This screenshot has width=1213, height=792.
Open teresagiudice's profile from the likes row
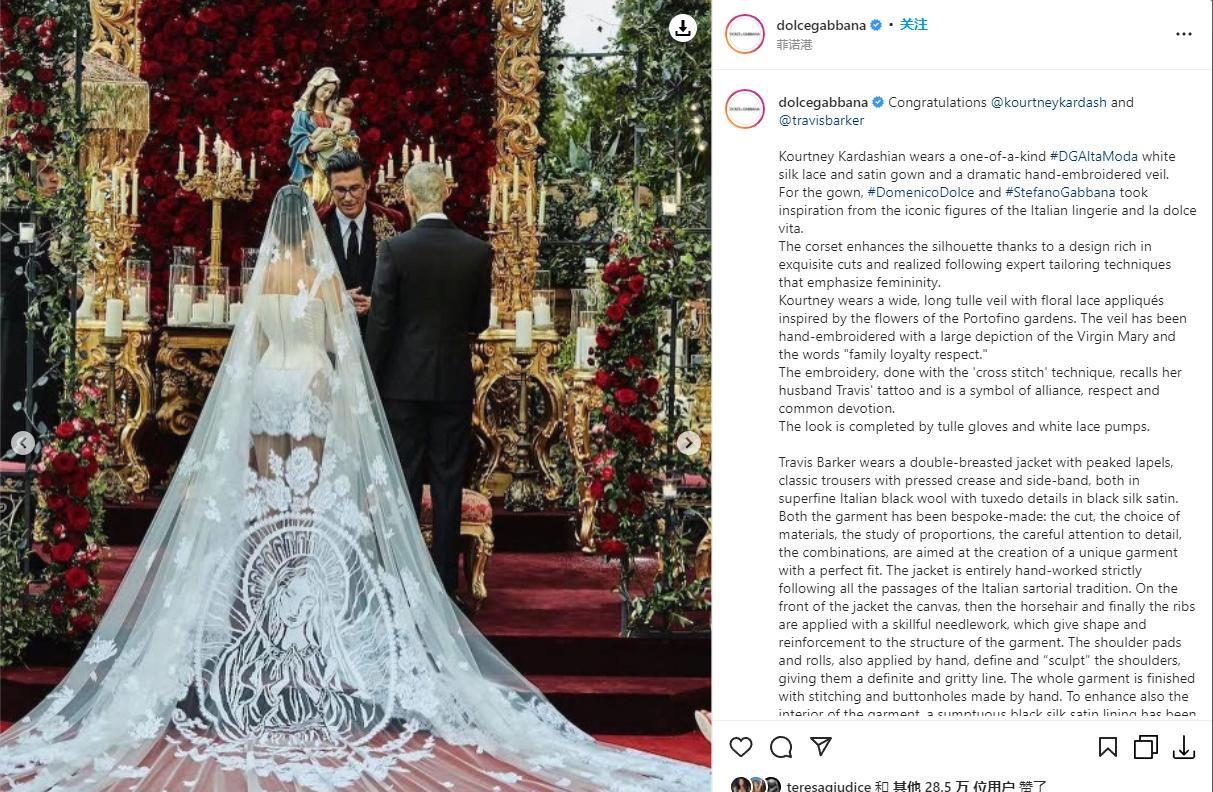pyautogui.click(x=829, y=787)
